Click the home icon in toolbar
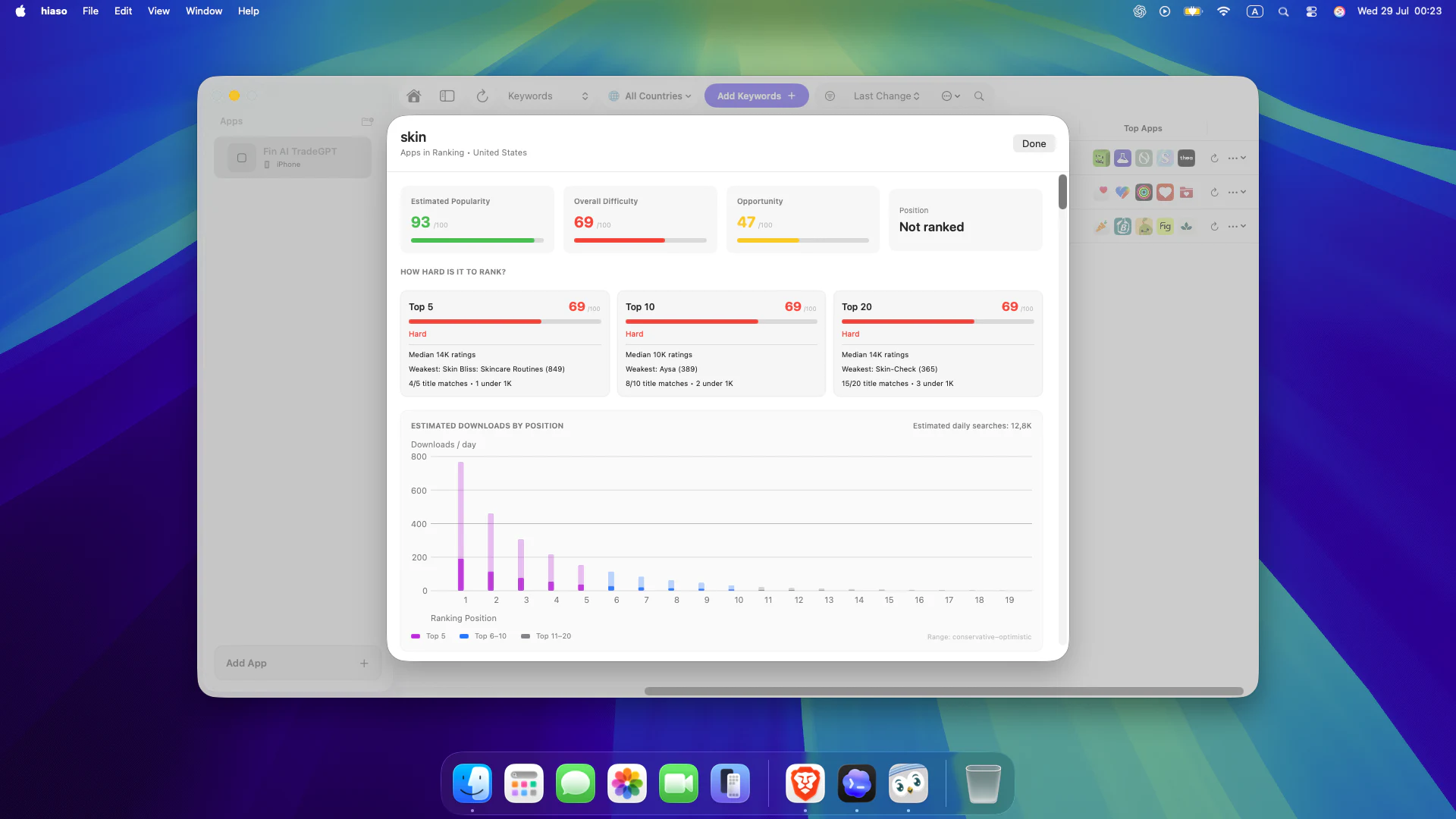Image resolution: width=1456 pixels, height=819 pixels. coord(413,96)
